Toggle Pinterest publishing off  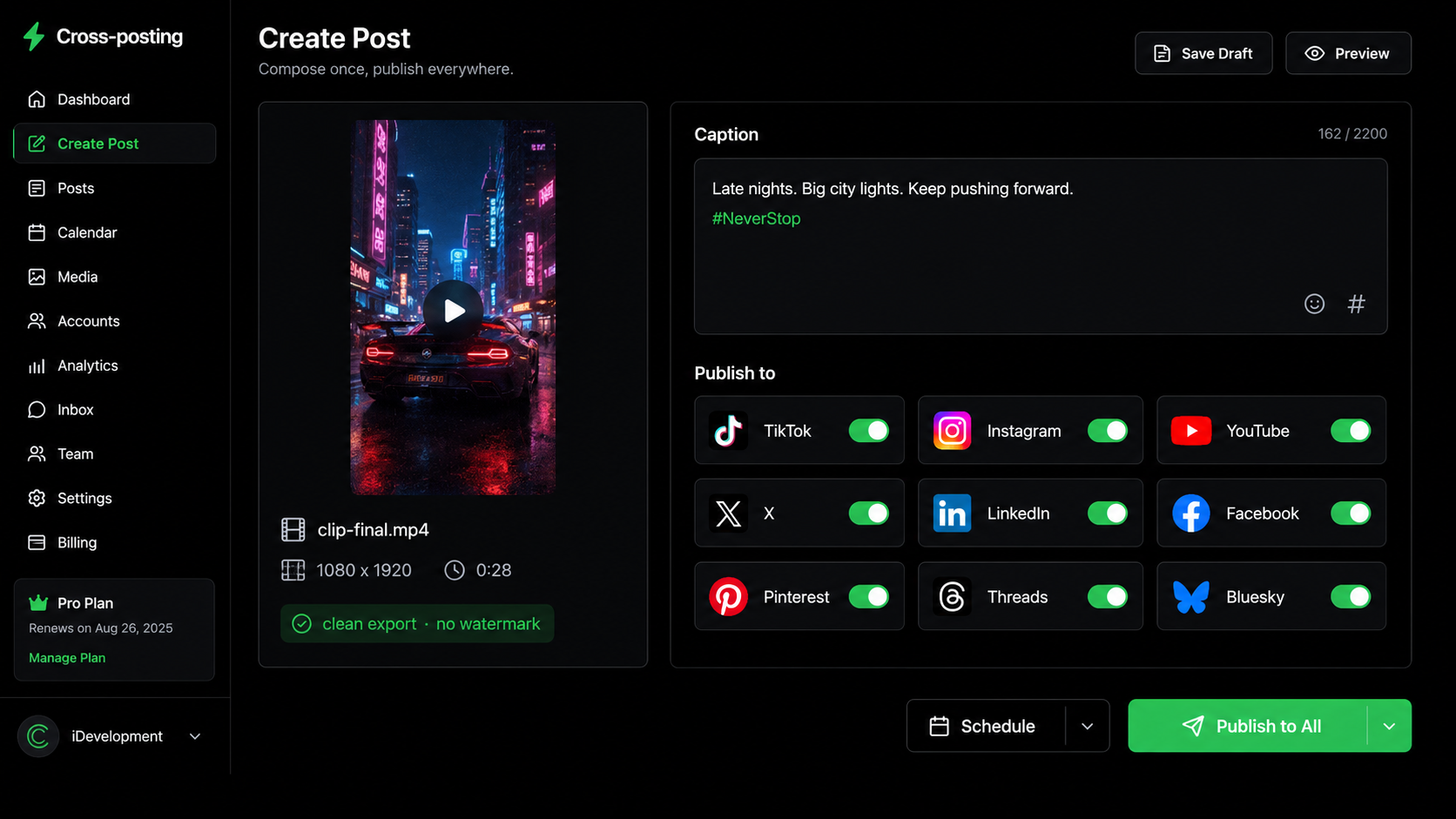pyautogui.click(x=868, y=596)
